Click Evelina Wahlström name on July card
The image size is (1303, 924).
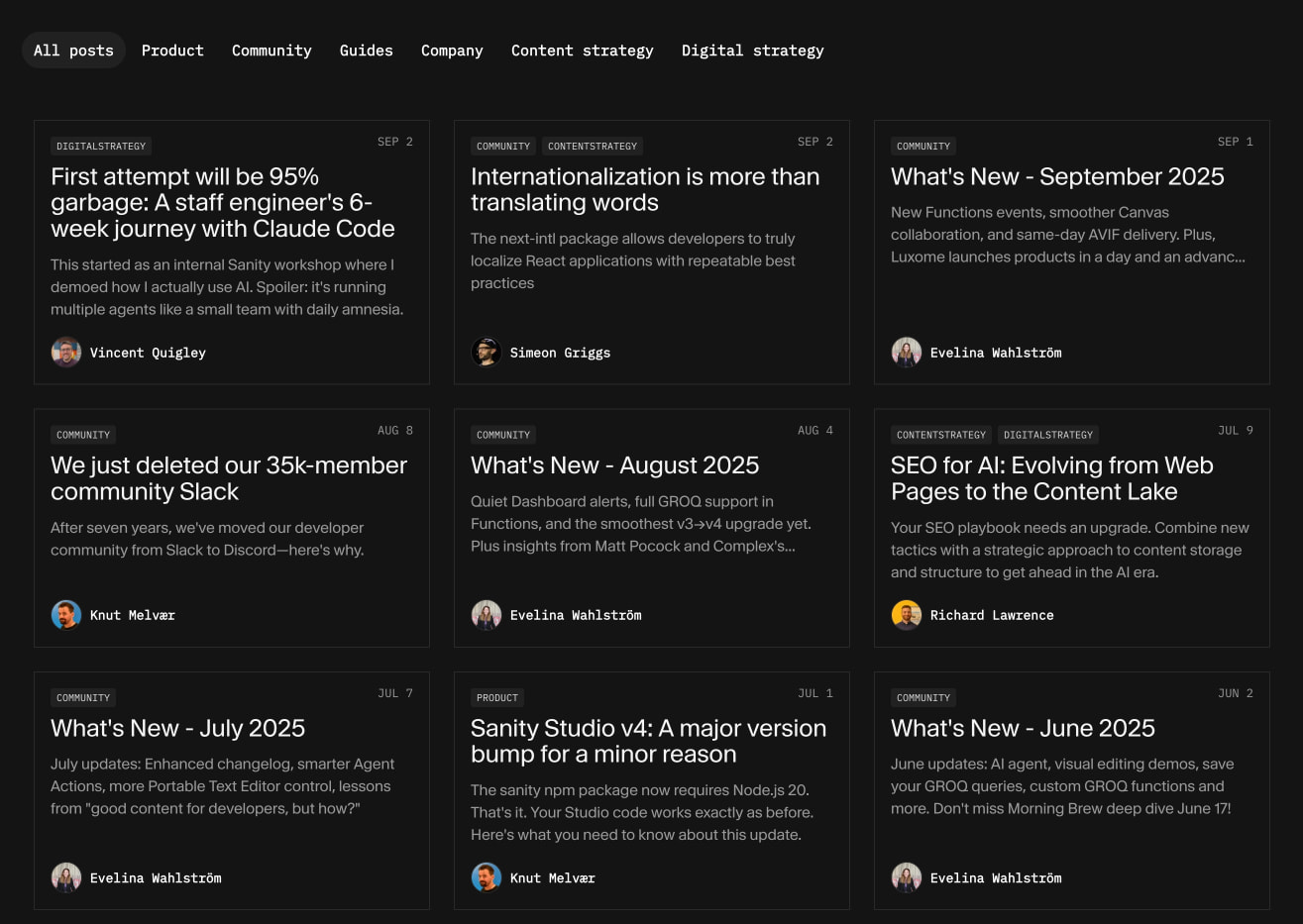[x=156, y=878]
